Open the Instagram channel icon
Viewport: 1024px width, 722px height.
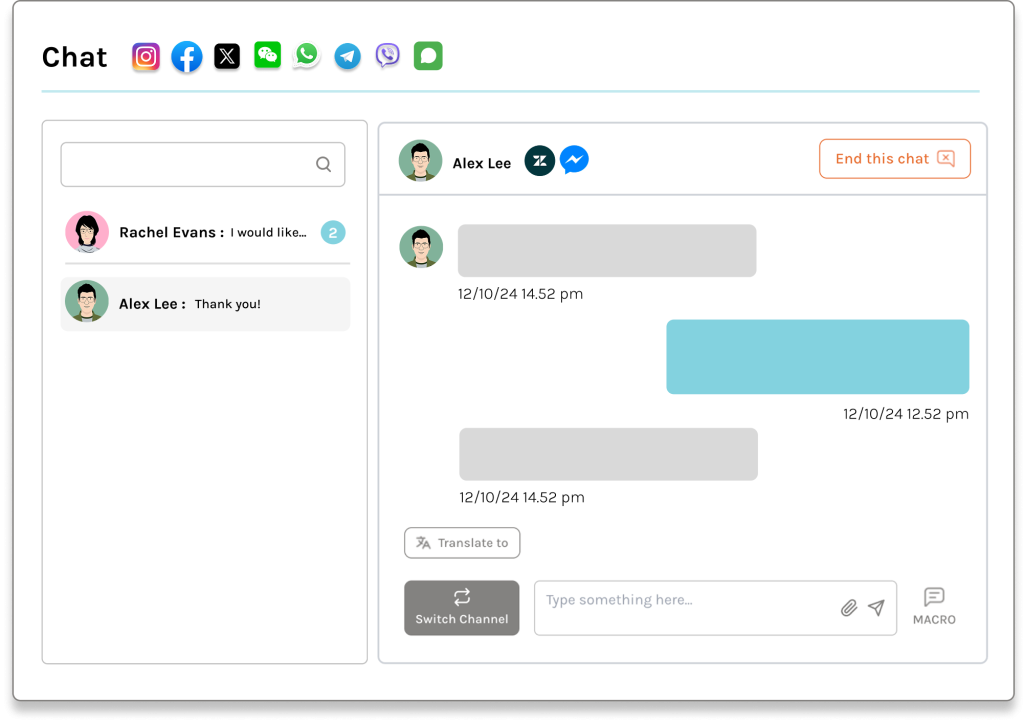pos(146,57)
